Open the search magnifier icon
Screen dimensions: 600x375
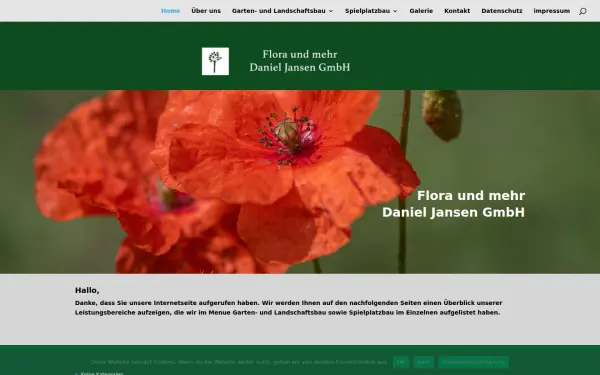pyautogui.click(x=582, y=11)
